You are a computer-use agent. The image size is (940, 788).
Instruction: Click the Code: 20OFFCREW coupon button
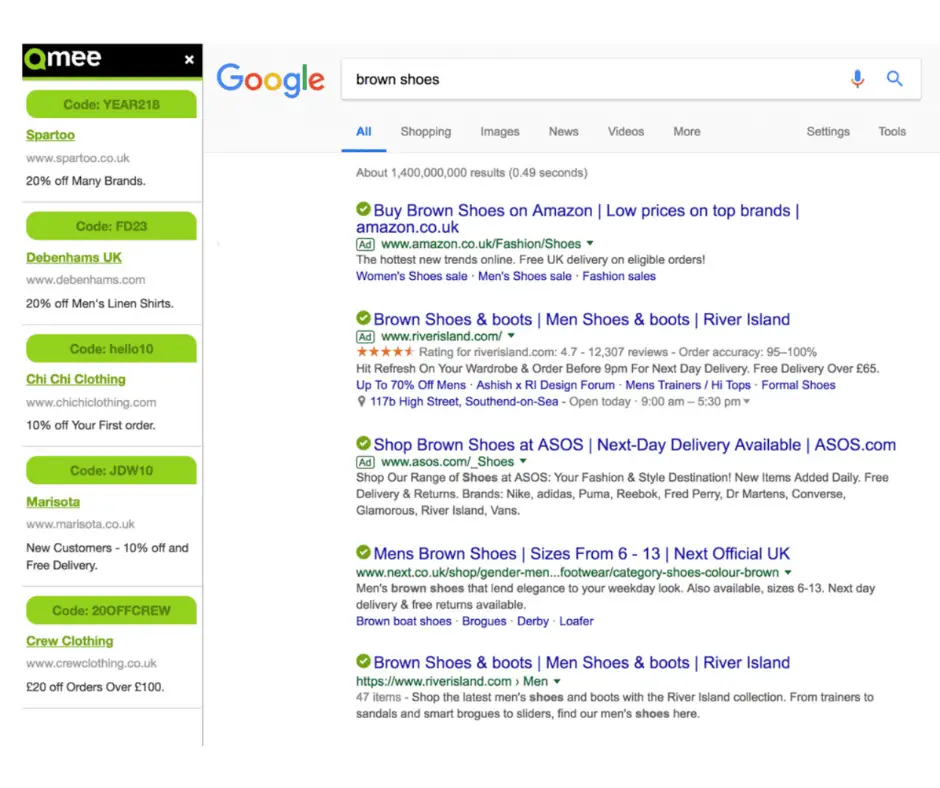(x=112, y=610)
